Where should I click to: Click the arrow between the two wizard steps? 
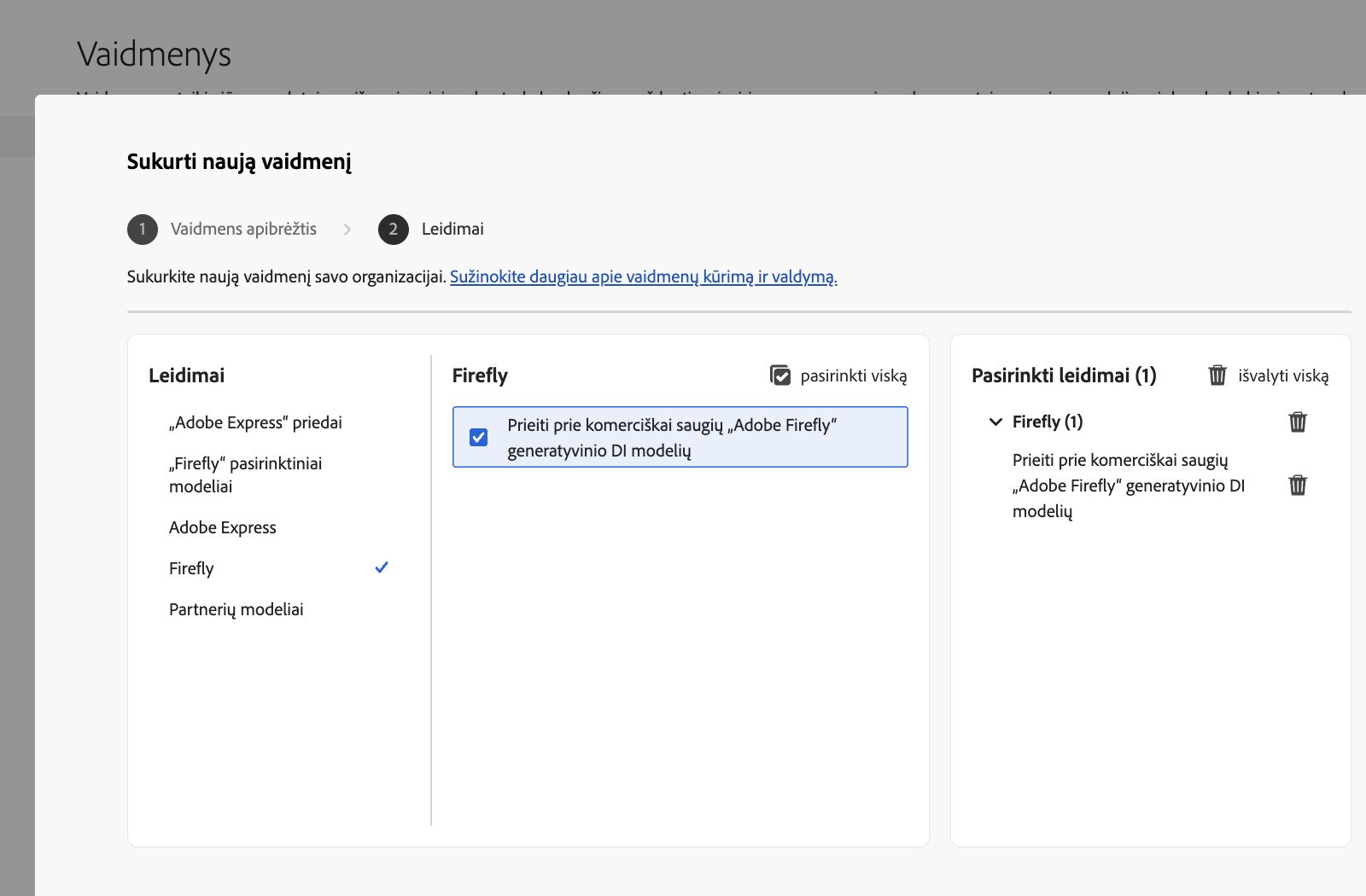coord(347,229)
